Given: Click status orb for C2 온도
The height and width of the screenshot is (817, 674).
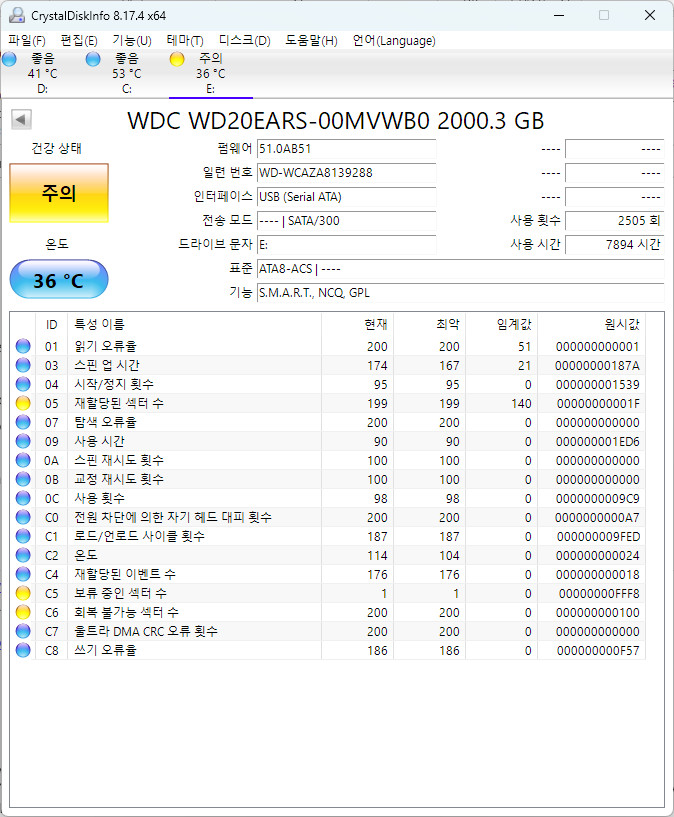Looking at the screenshot, I should pos(23,555).
